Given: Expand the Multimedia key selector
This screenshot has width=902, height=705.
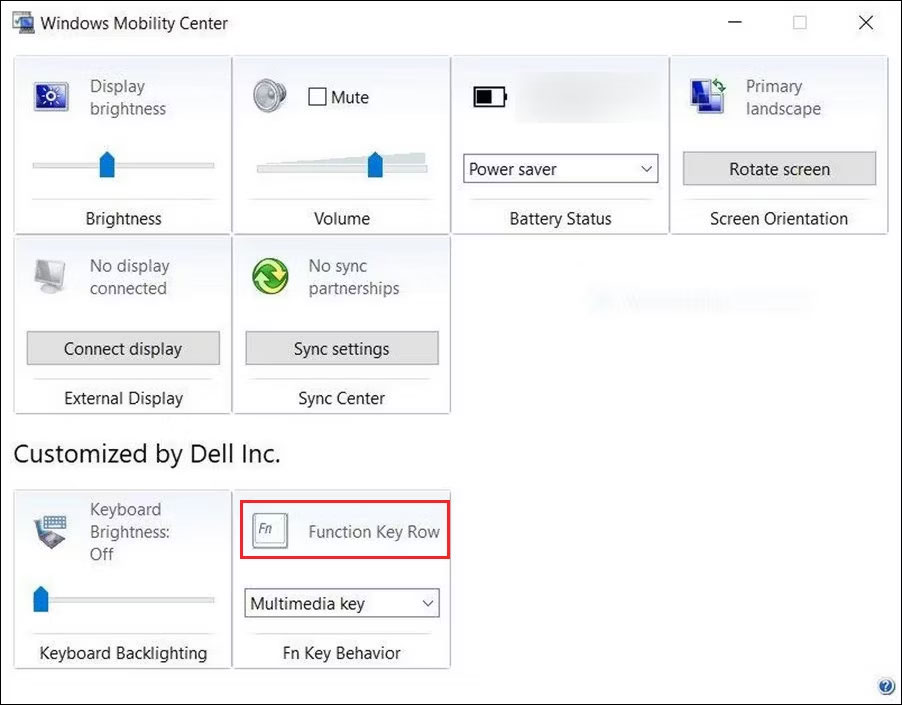Looking at the screenshot, I should click(341, 603).
